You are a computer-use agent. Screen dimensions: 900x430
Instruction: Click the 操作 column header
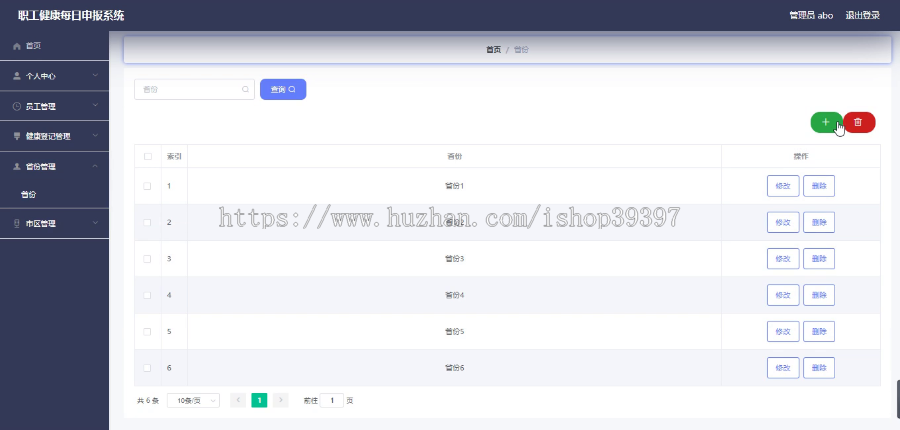(801, 156)
